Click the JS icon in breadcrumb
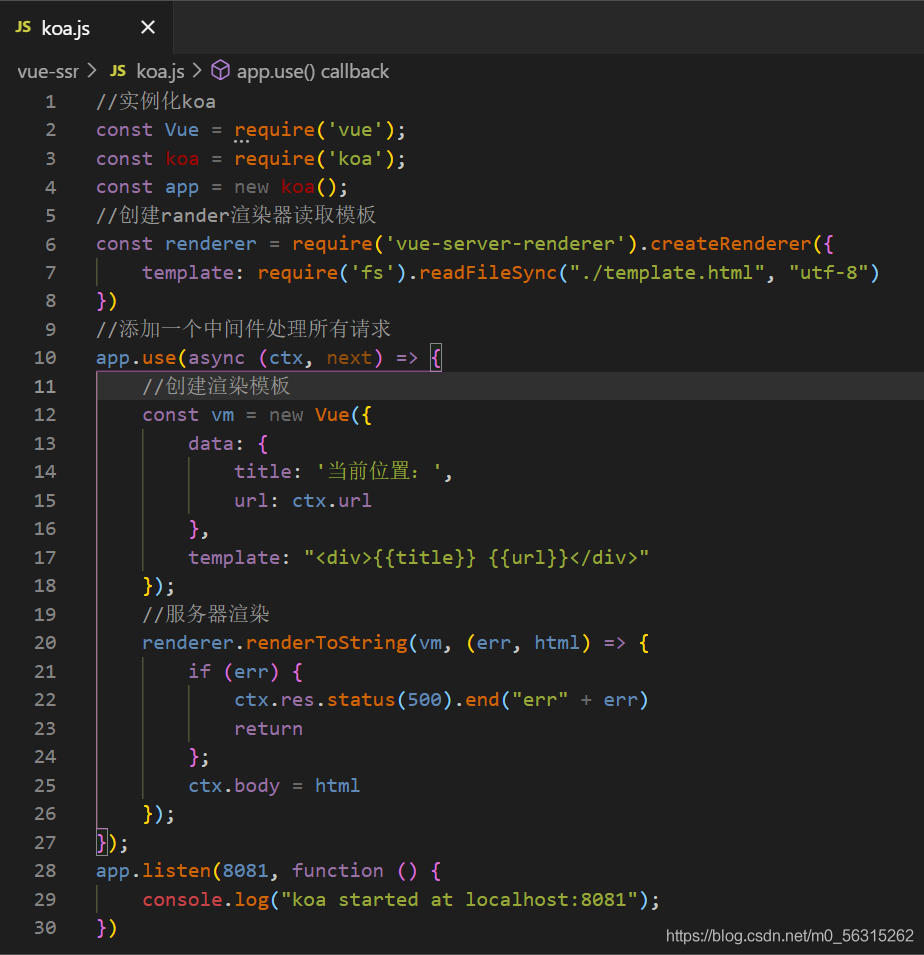This screenshot has height=955, width=924. click(x=118, y=72)
